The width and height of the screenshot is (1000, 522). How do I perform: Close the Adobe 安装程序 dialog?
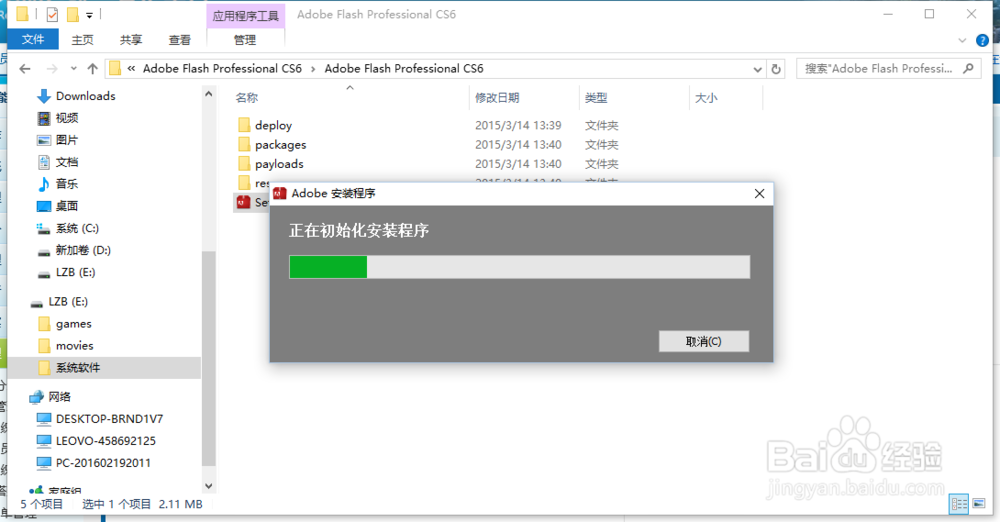pyautogui.click(x=759, y=193)
